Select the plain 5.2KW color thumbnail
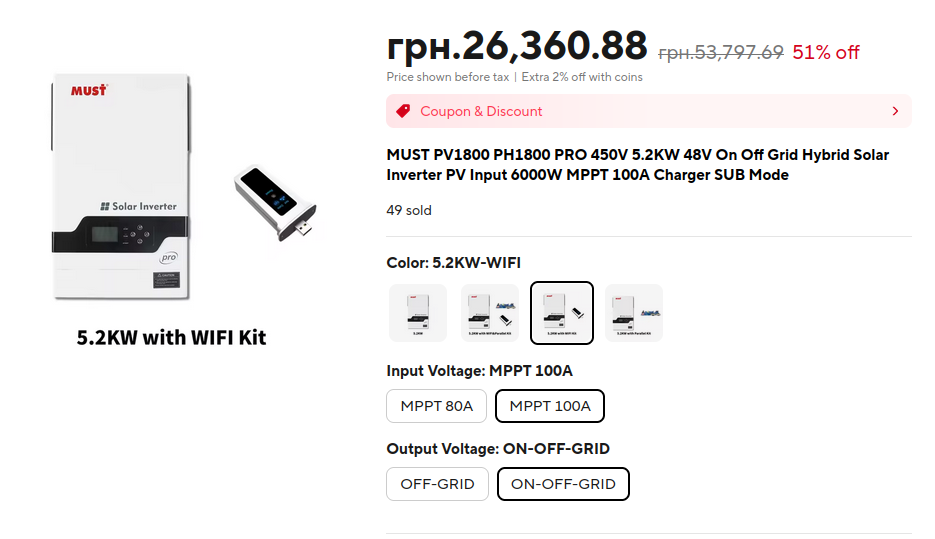Screen dimensions: 935x539 (417, 313)
